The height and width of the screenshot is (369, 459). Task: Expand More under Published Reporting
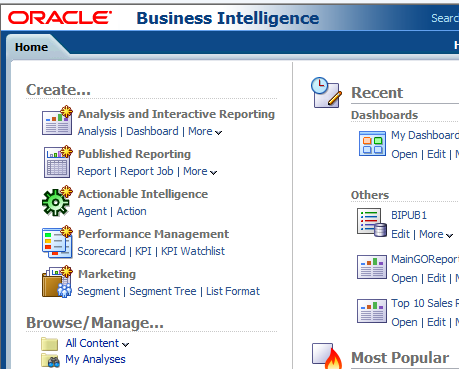[x=200, y=171]
